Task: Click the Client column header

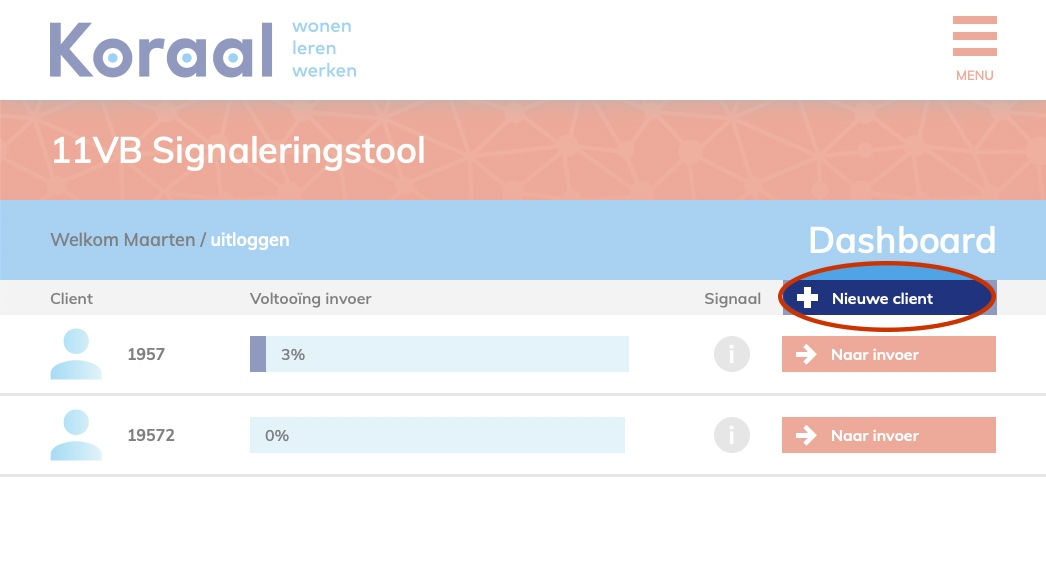Action: tap(72, 298)
